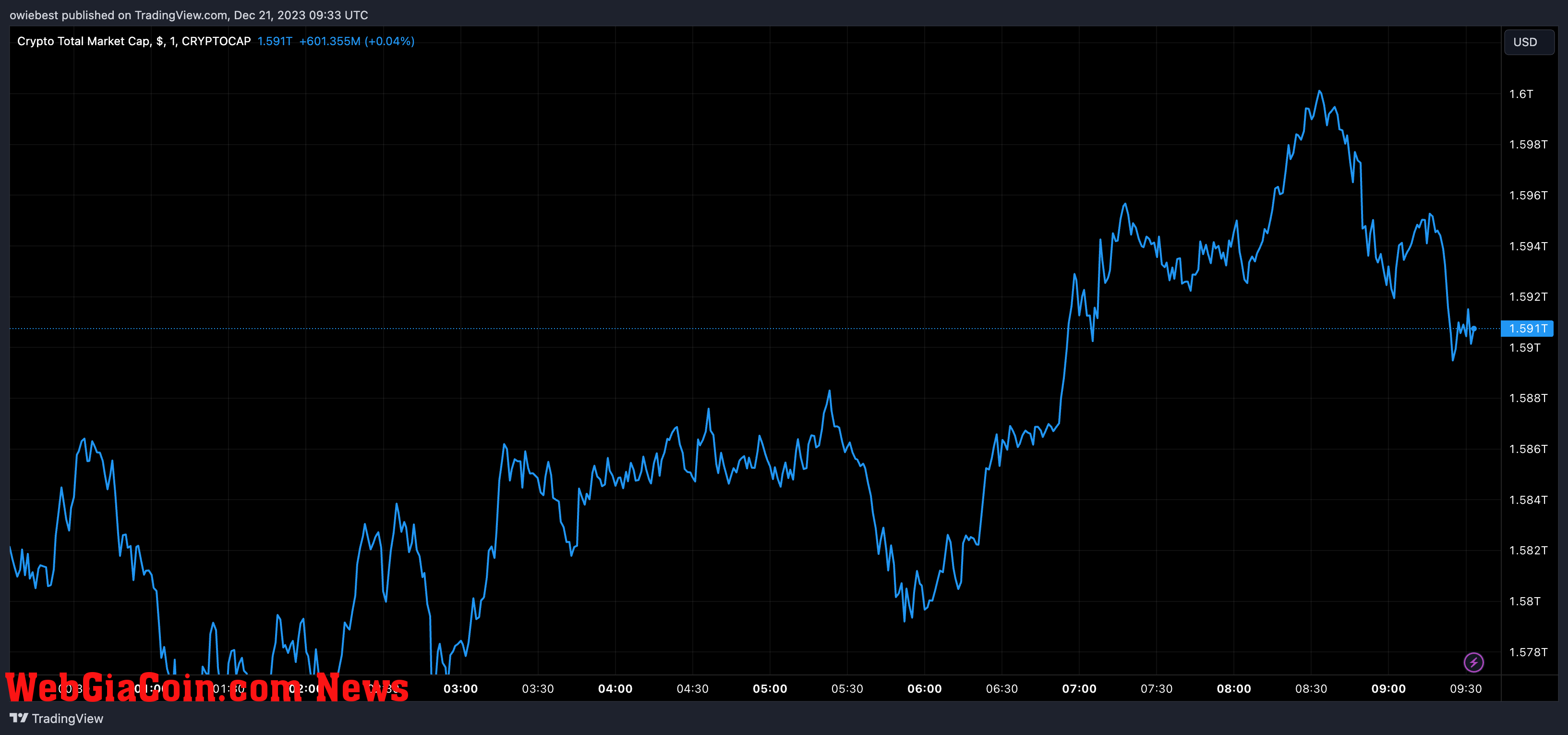Click the last price dot on the line
The image size is (1568, 735).
(1473, 329)
